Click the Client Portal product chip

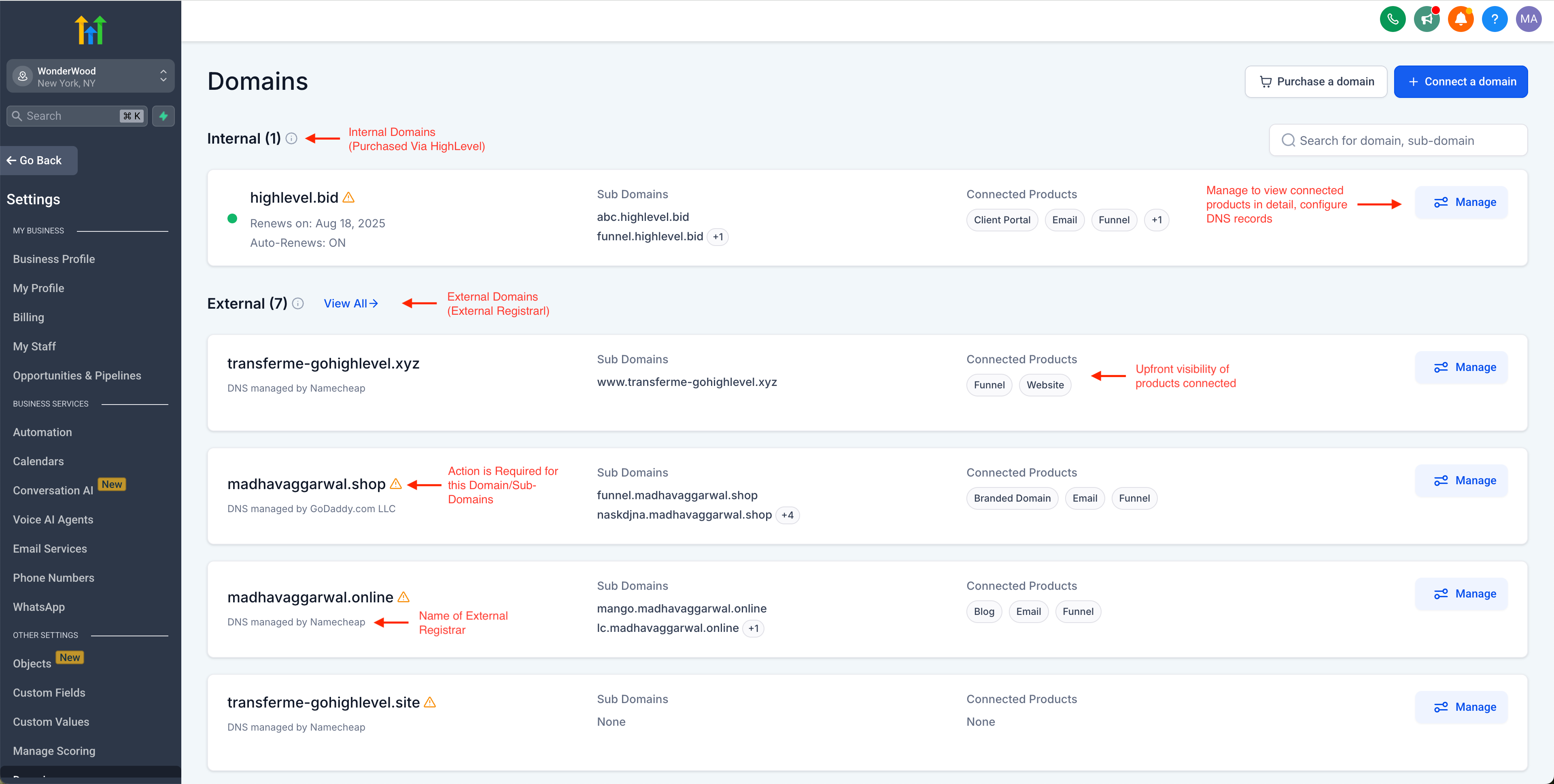1002,220
